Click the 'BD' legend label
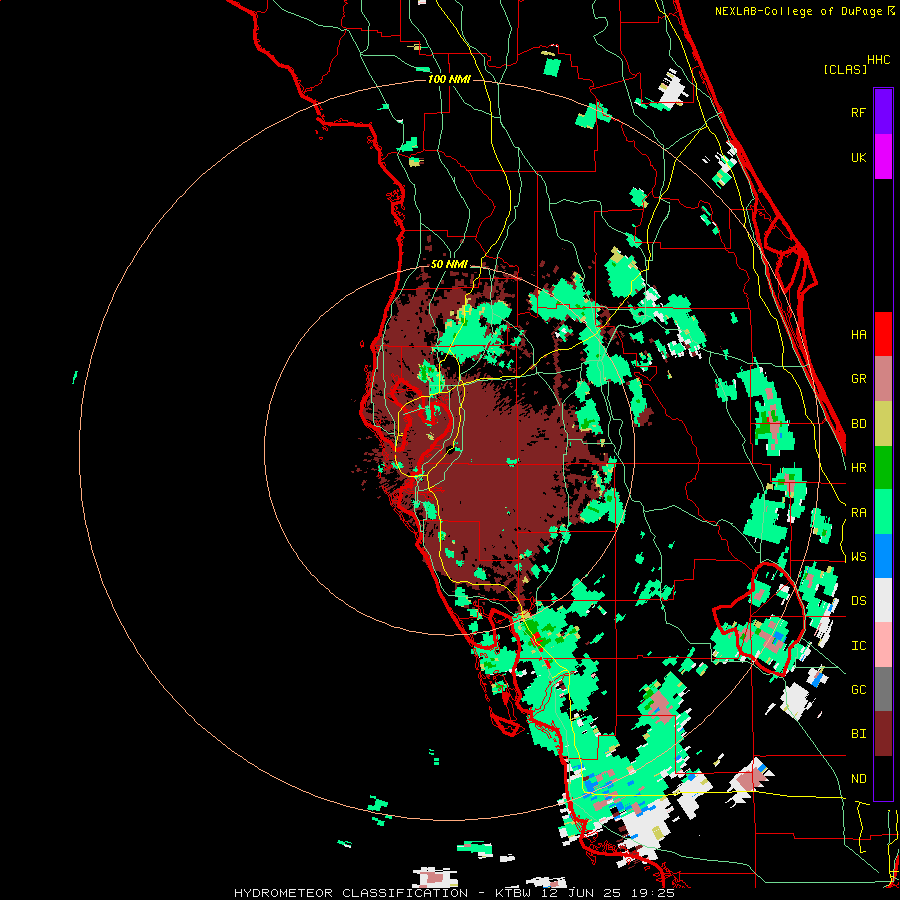The width and height of the screenshot is (900, 900). point(858,424)
